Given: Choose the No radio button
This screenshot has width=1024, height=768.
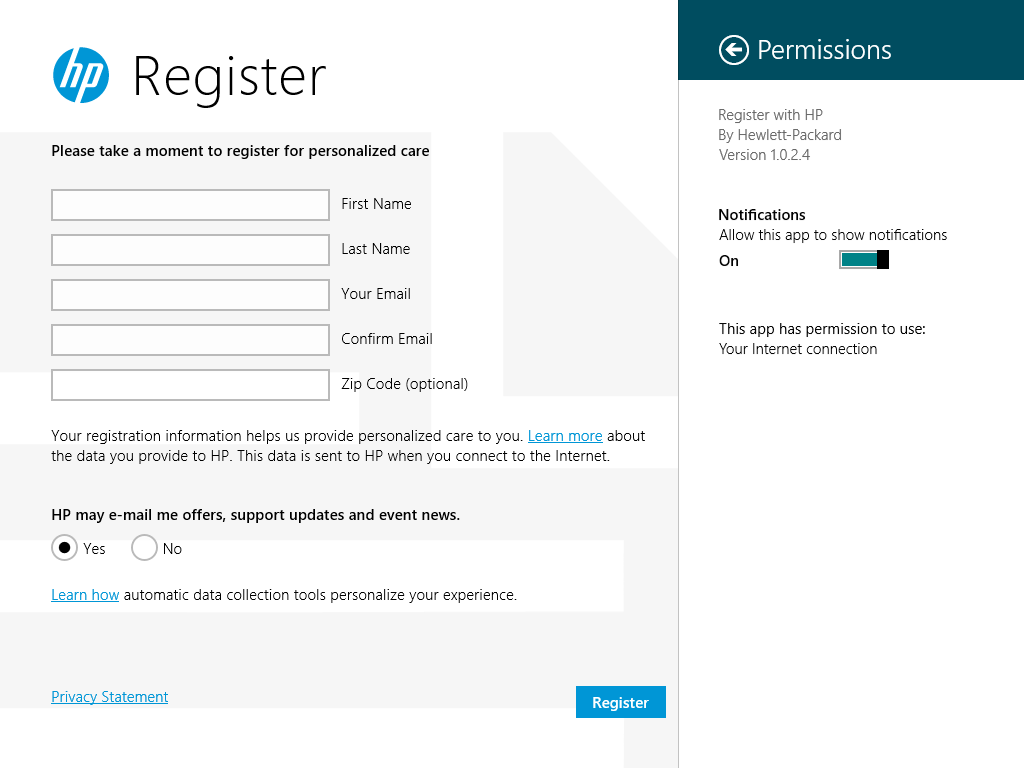Looking at the screenshot, I should coord(145,548).
